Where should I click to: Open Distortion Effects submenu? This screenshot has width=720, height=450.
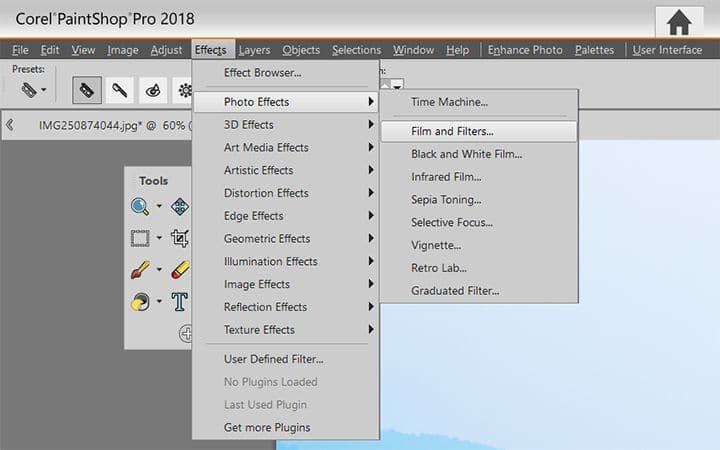(285, 193)
